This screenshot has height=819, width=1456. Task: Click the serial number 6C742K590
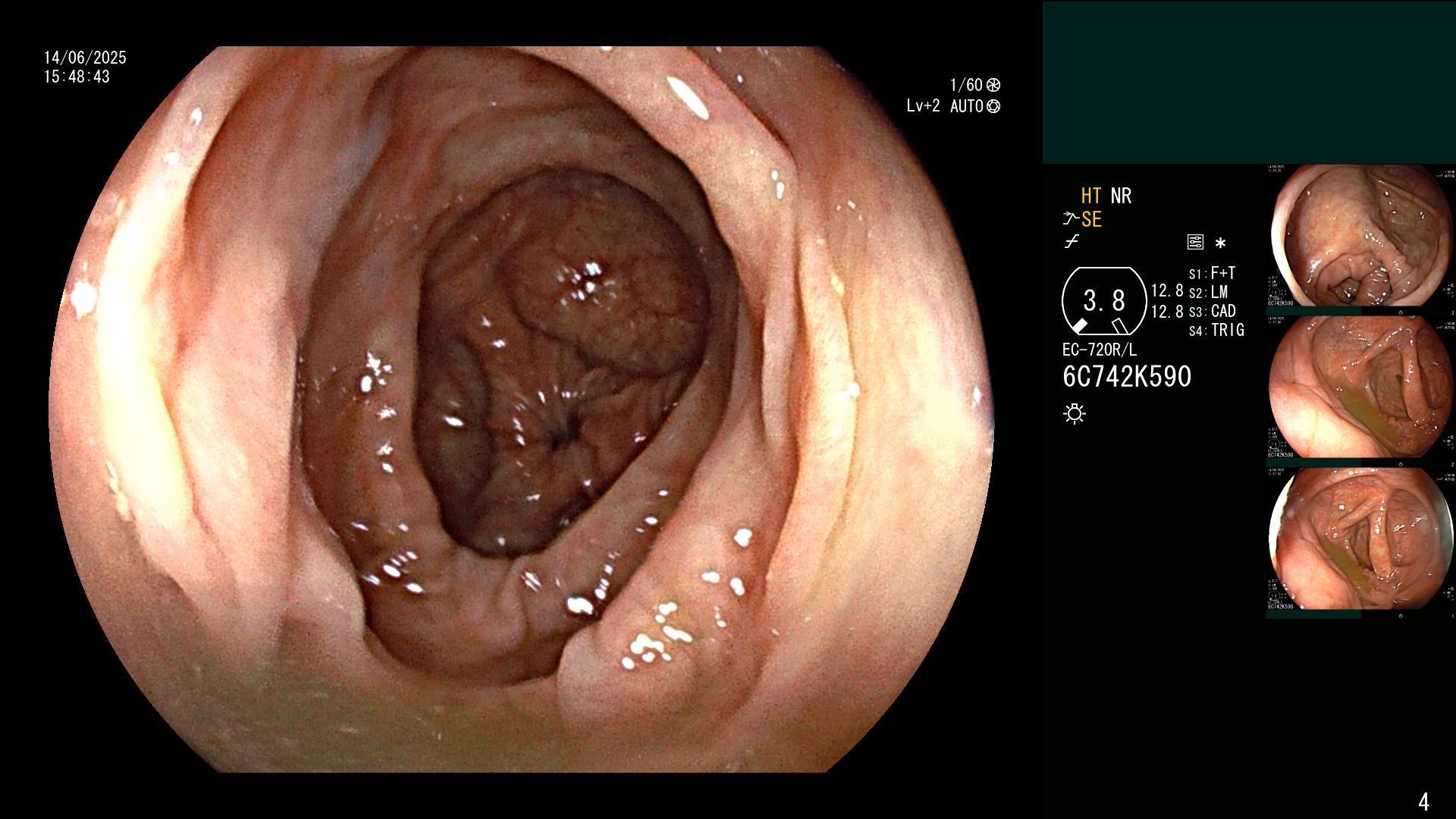[x=1127, y=377]
